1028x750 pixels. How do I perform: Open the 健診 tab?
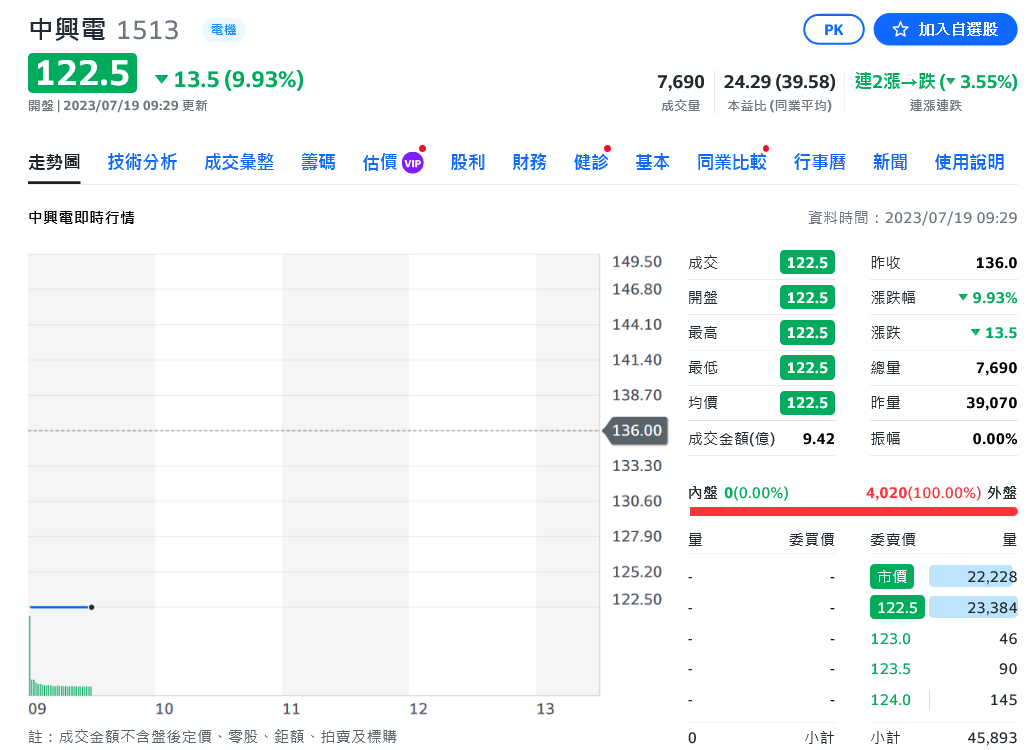click(x=590, y=162)
